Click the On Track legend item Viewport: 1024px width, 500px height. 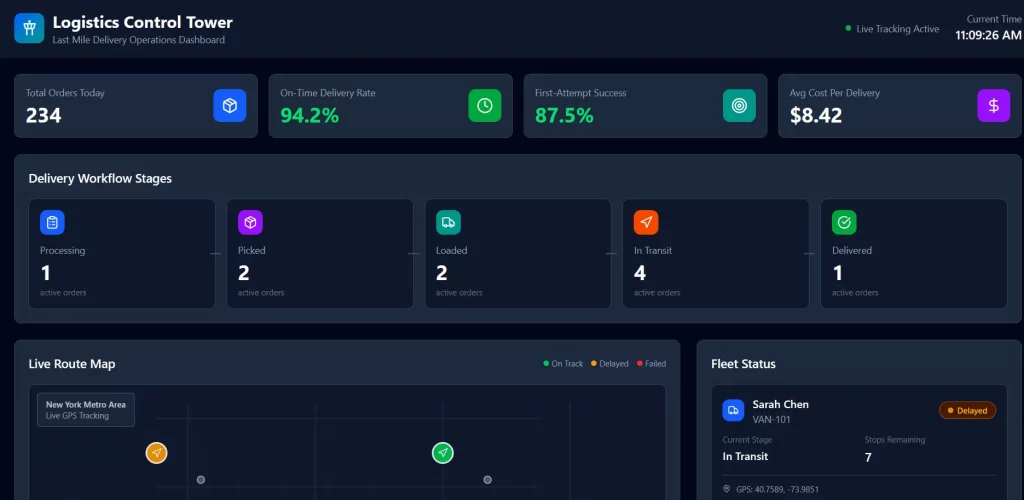(x=563, y=364)
